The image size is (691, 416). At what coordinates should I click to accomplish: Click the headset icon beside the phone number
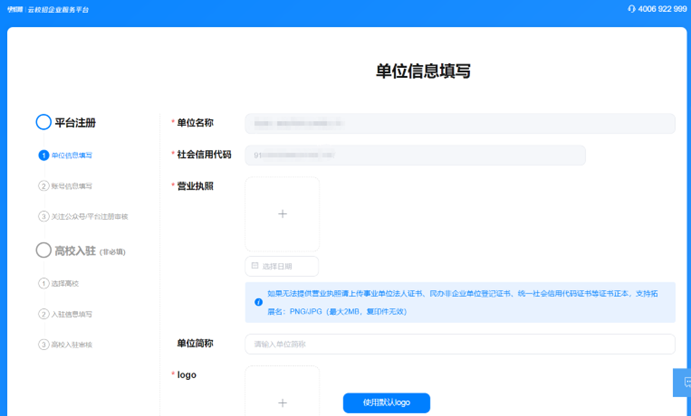tap(631, 8)
